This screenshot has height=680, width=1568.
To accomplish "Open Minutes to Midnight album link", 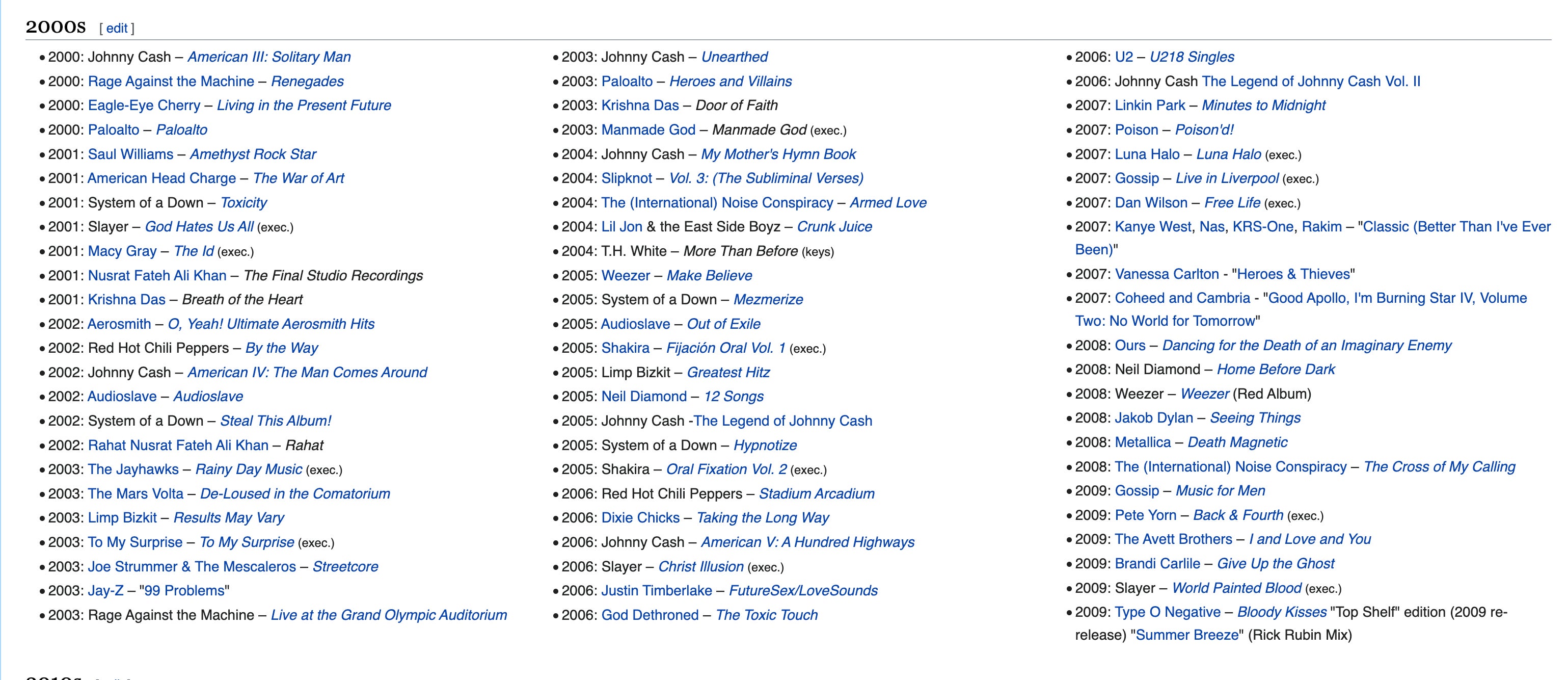I will (x=1263, y=106).
